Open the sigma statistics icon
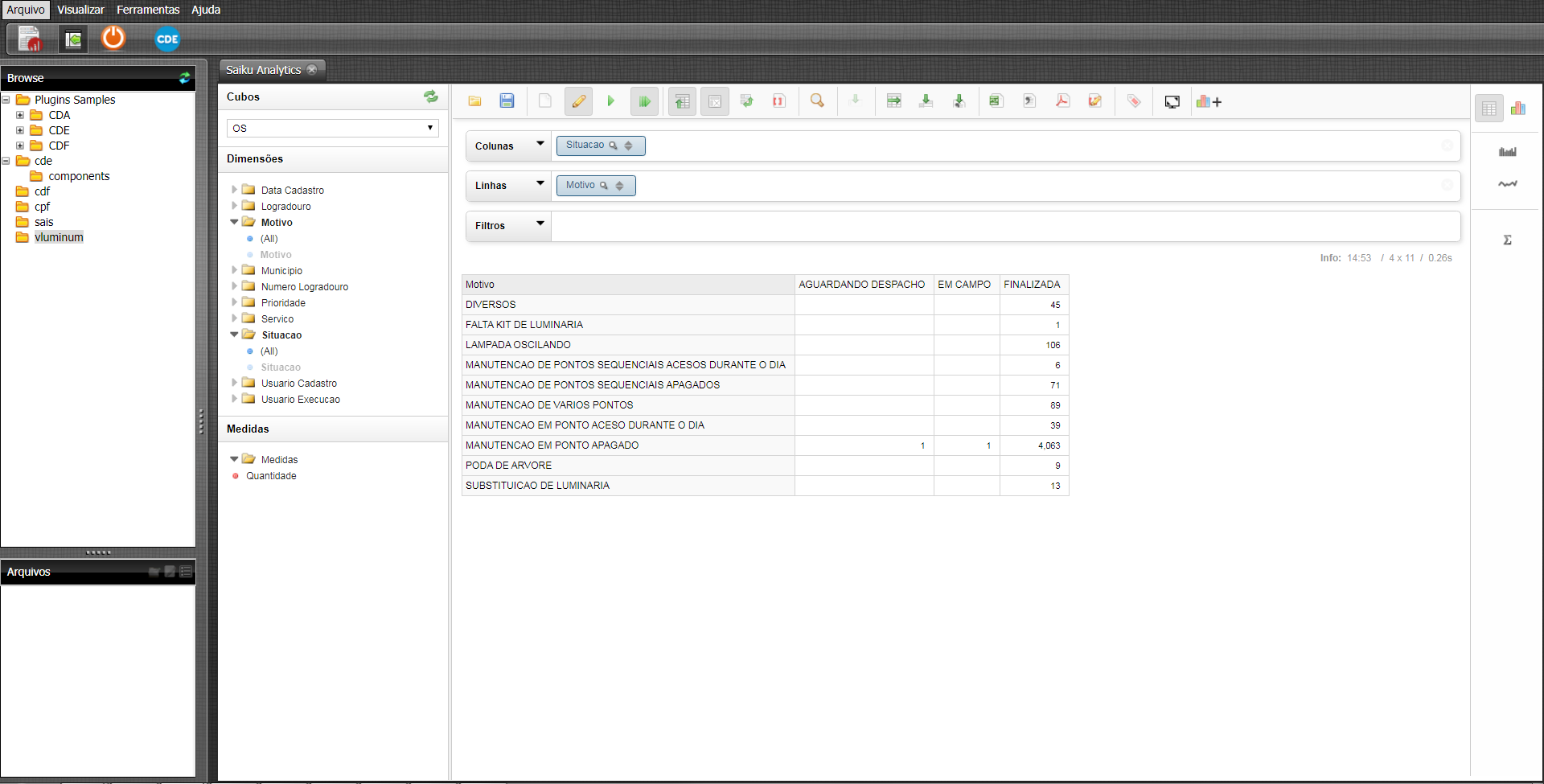1544x784 pixels. (1508, 240)
